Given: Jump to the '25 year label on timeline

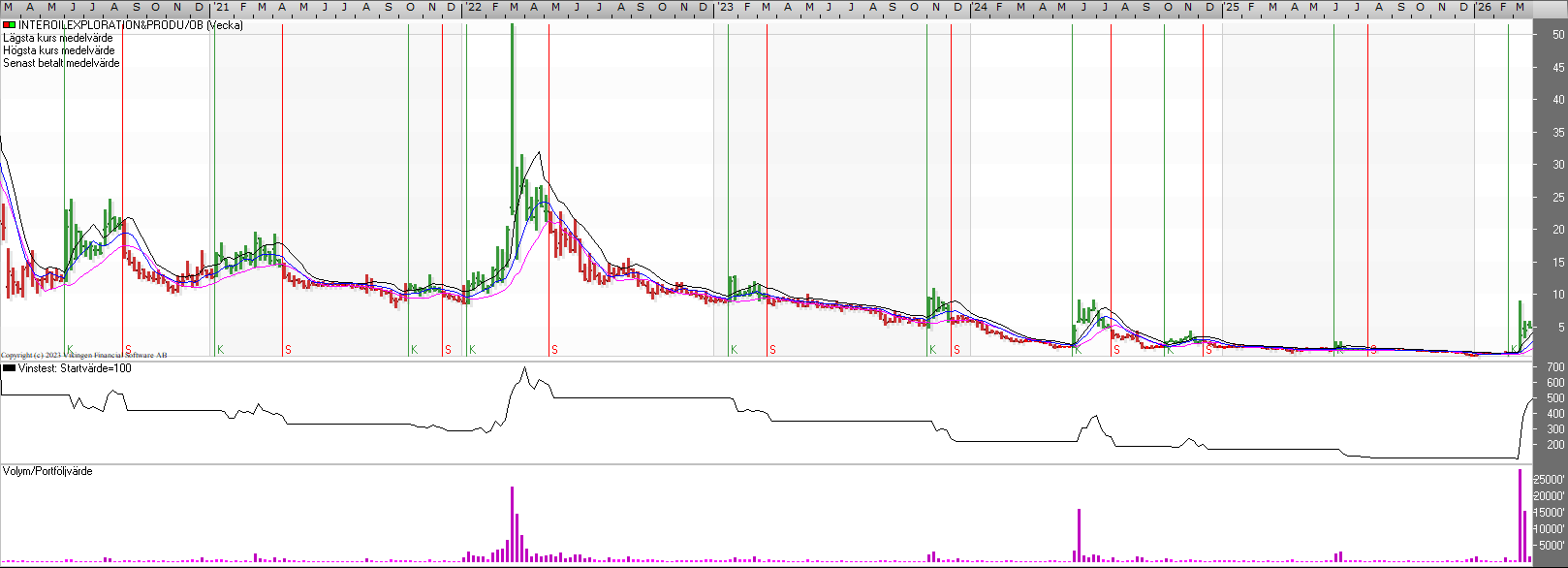Looking at the screenshot, I should point(1230,7).
